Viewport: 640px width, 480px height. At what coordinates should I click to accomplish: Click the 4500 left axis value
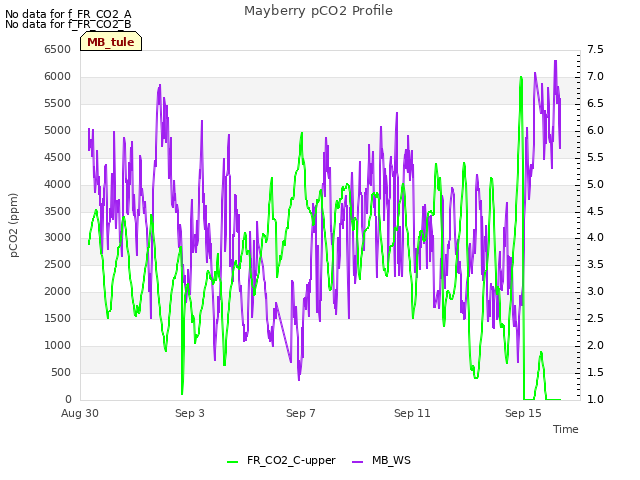tap(58, 157)
